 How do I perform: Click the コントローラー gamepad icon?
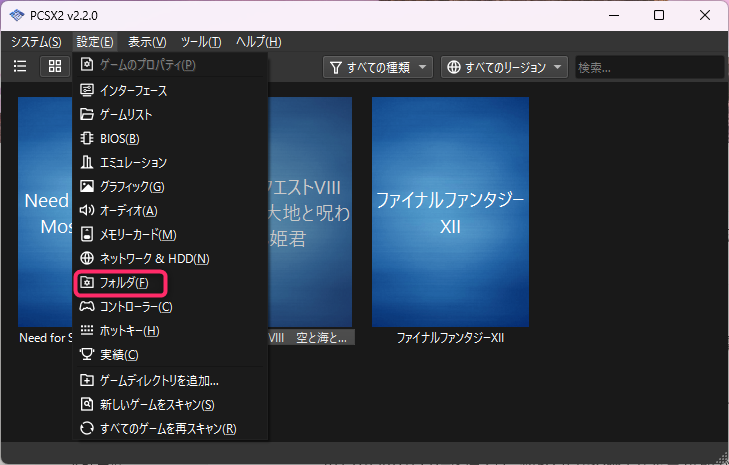87,306
